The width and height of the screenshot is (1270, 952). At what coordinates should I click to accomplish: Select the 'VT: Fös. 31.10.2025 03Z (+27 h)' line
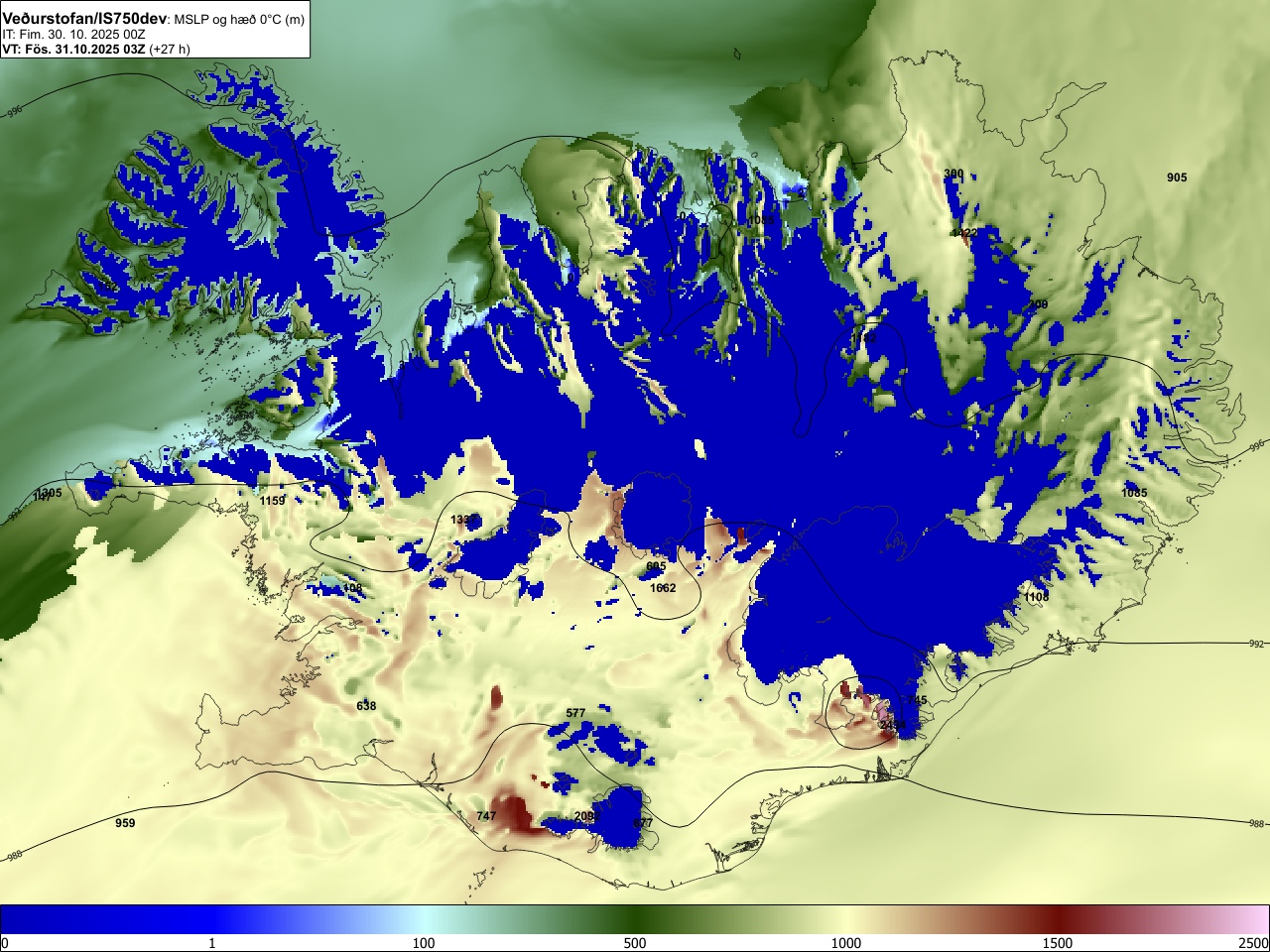96,49
